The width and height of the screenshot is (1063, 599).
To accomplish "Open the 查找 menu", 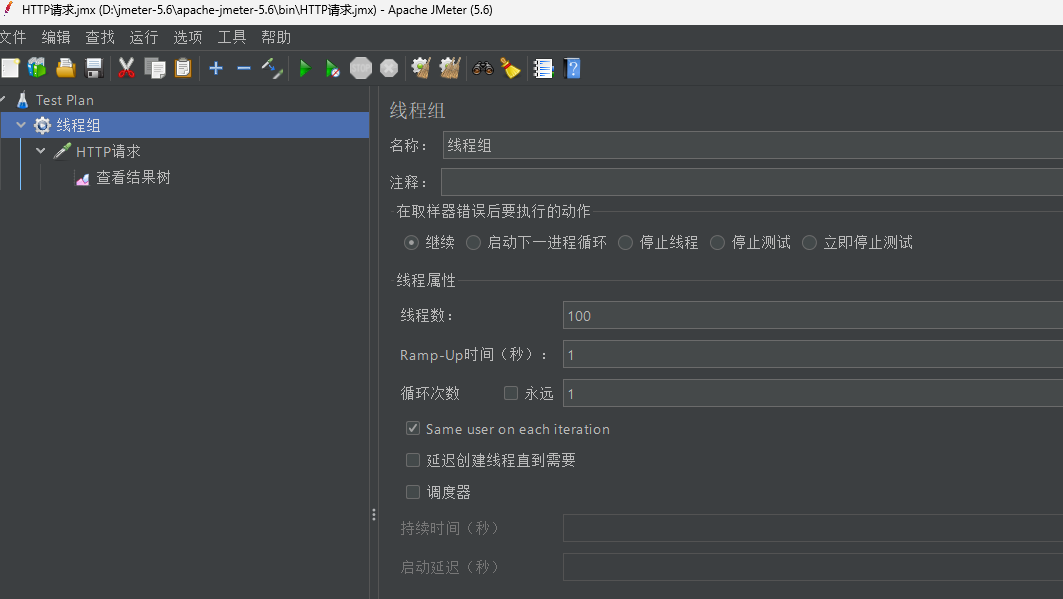I will pyautogui.click(x=100, y=37).
